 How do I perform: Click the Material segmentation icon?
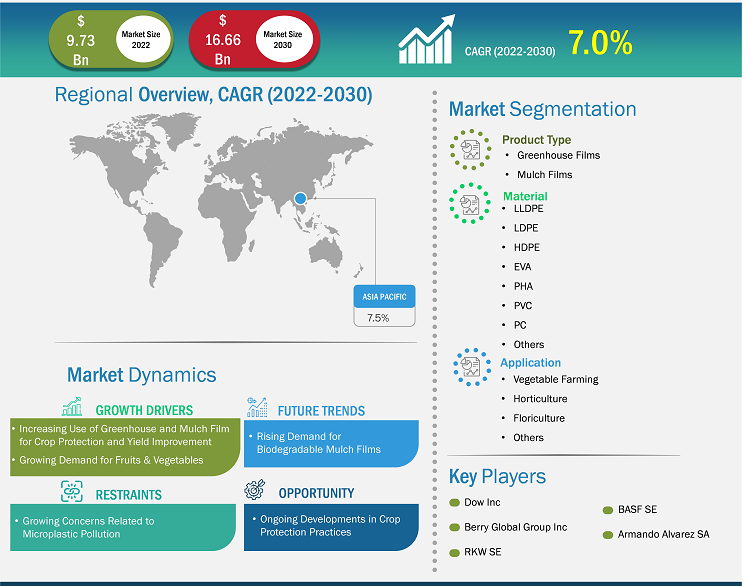point(470,205)
